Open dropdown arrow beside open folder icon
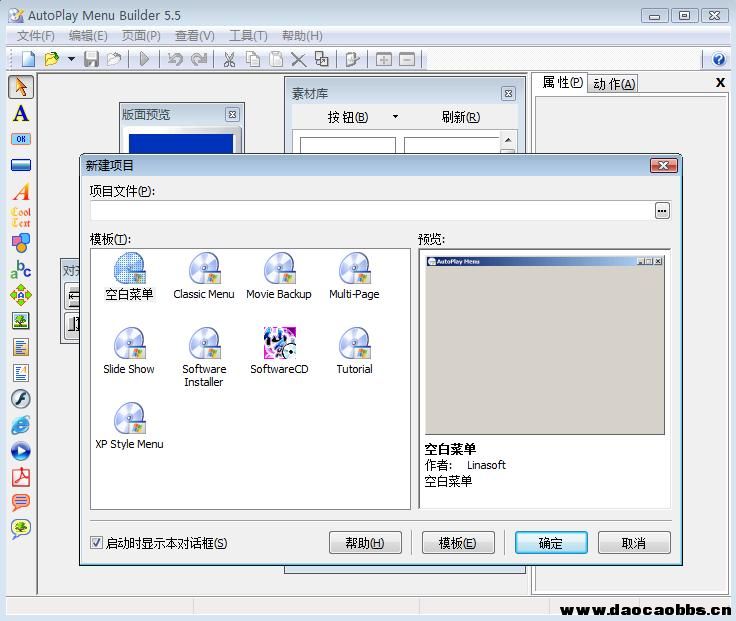Screen dimensions: 736x621 (71, 60)
